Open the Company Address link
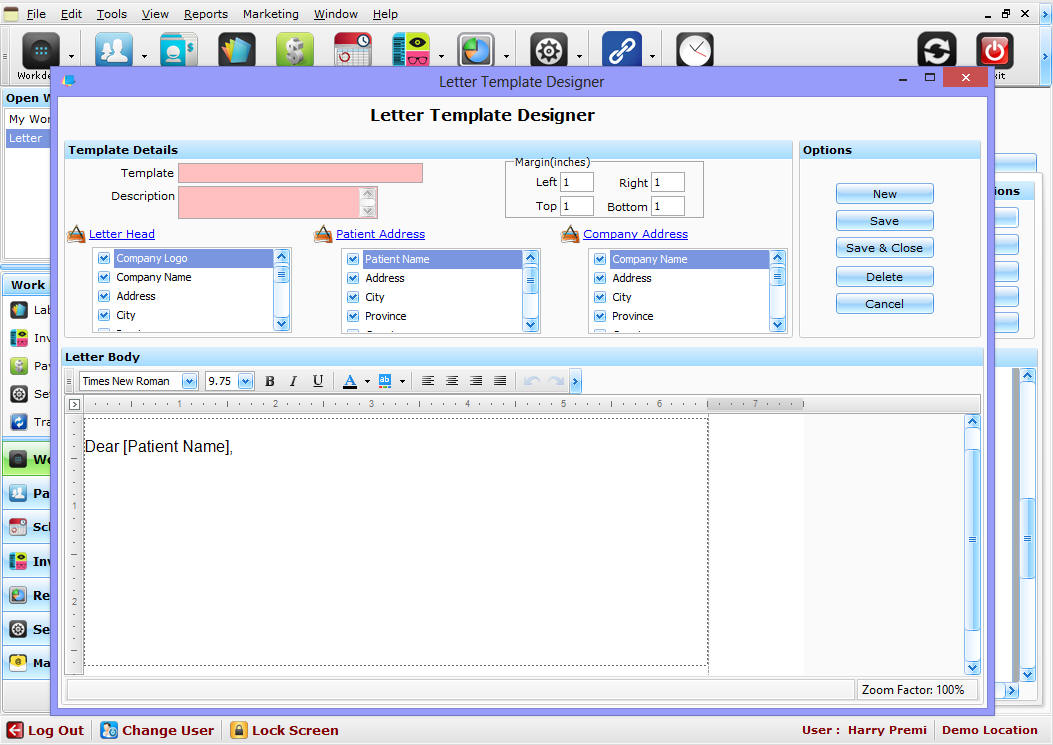The width and height of the screenshot is (1053, 745). 635,234
